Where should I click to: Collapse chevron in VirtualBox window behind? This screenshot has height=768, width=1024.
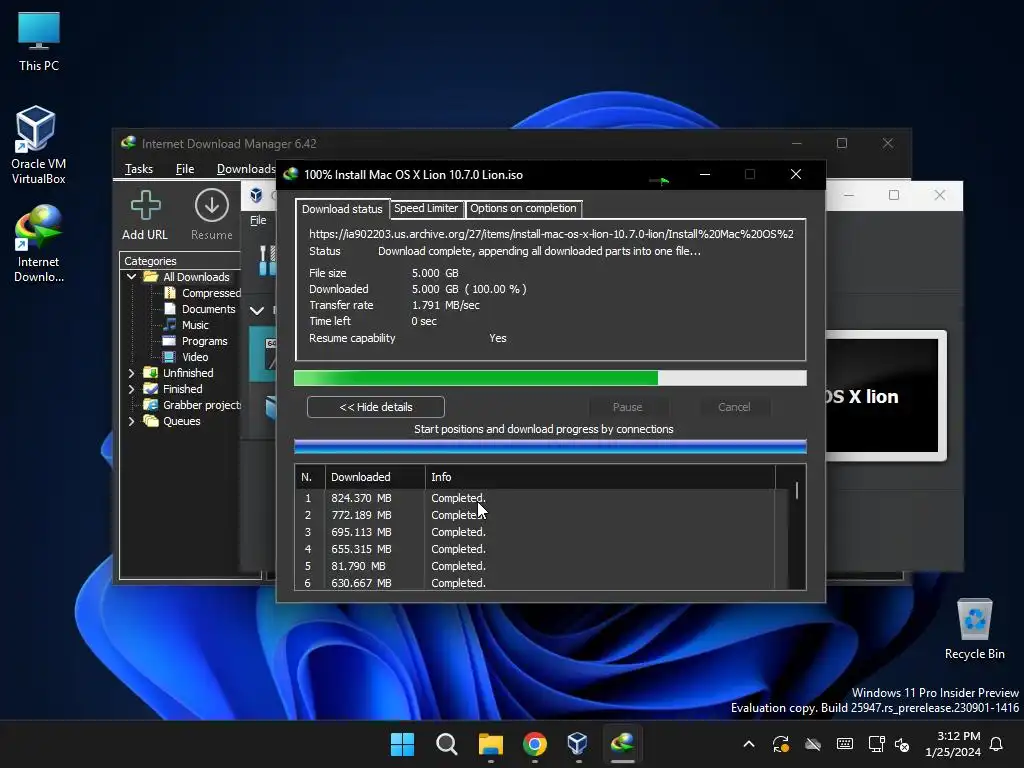pyautogui.click(x=257, y=310)
